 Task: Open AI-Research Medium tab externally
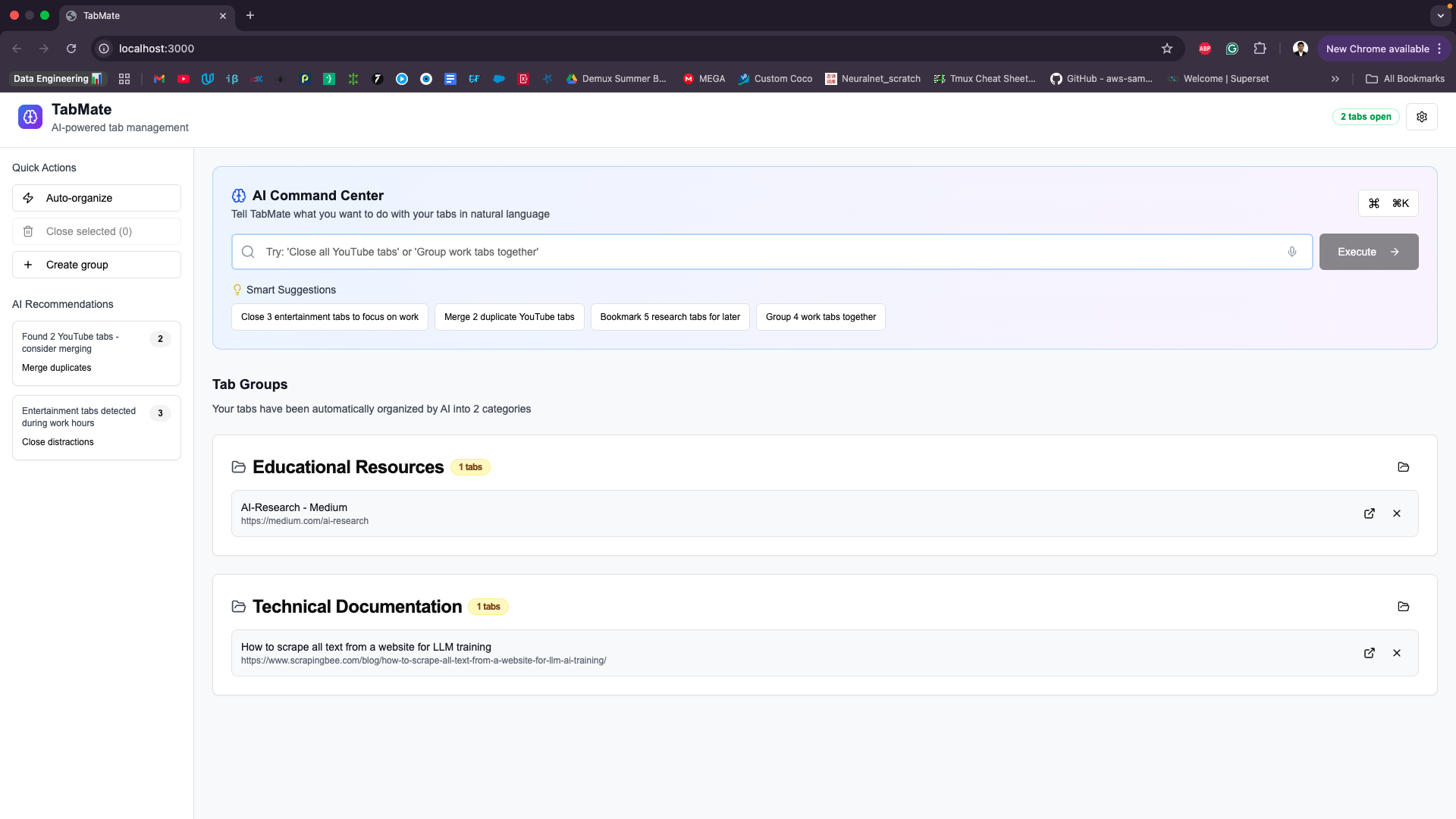pyautogui.click(x=1369, y=513)
